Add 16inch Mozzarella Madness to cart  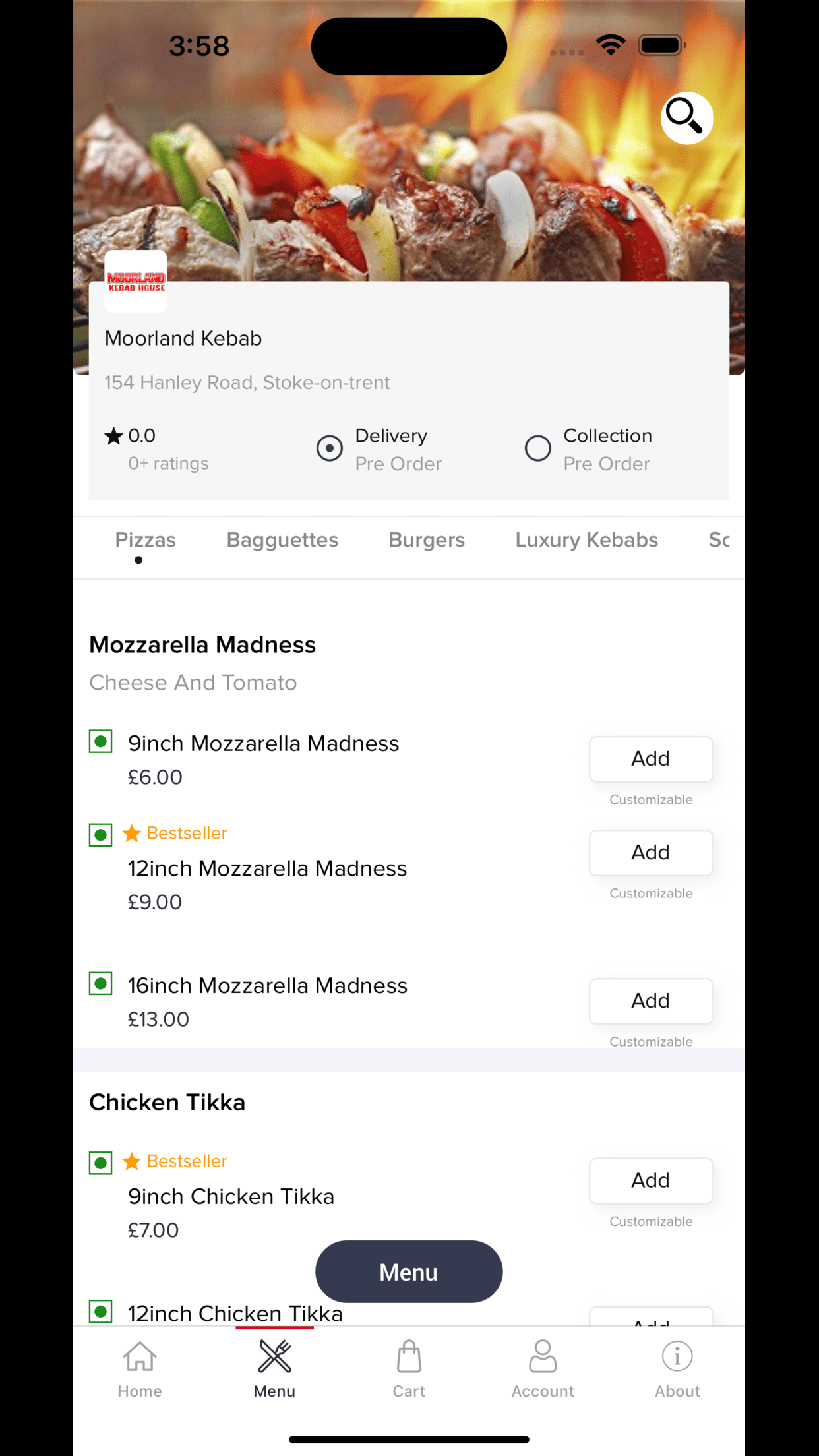coord(651,1001)
